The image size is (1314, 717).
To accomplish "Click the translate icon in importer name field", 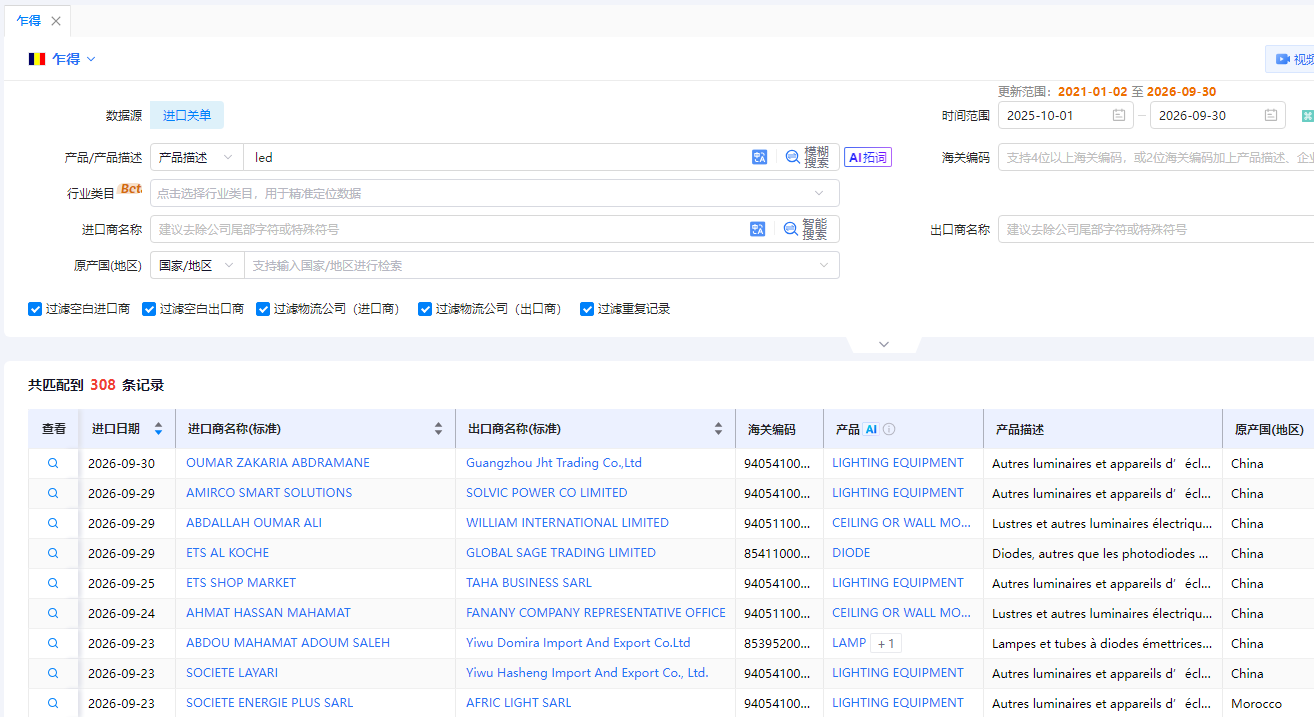I will [x=757, y=229].
